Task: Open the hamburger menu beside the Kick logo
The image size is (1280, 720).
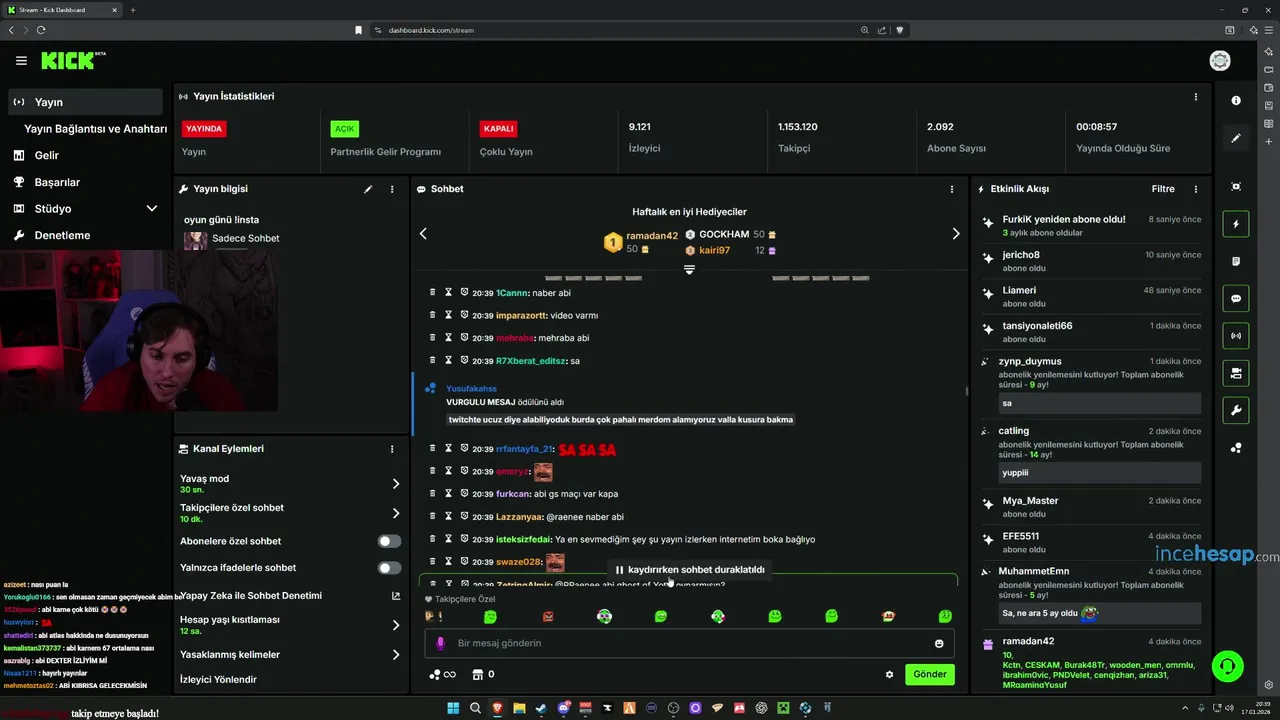Action: [21, 61]
